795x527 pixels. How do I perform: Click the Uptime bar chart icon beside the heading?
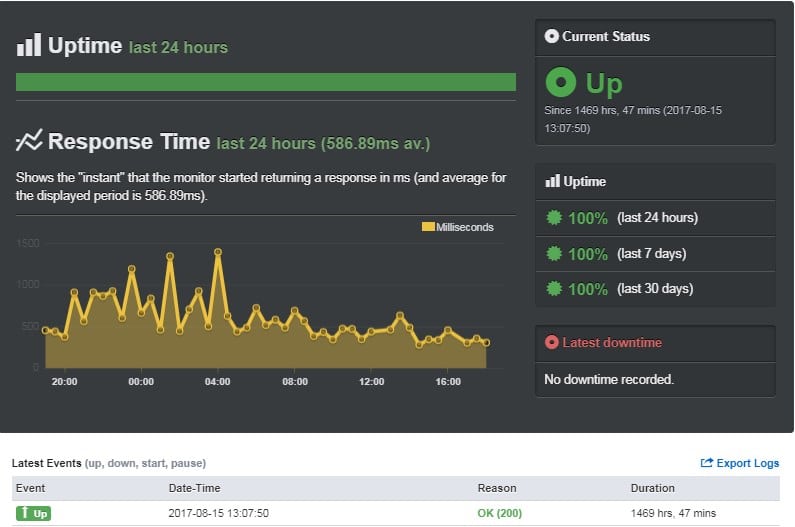[29, 45]
